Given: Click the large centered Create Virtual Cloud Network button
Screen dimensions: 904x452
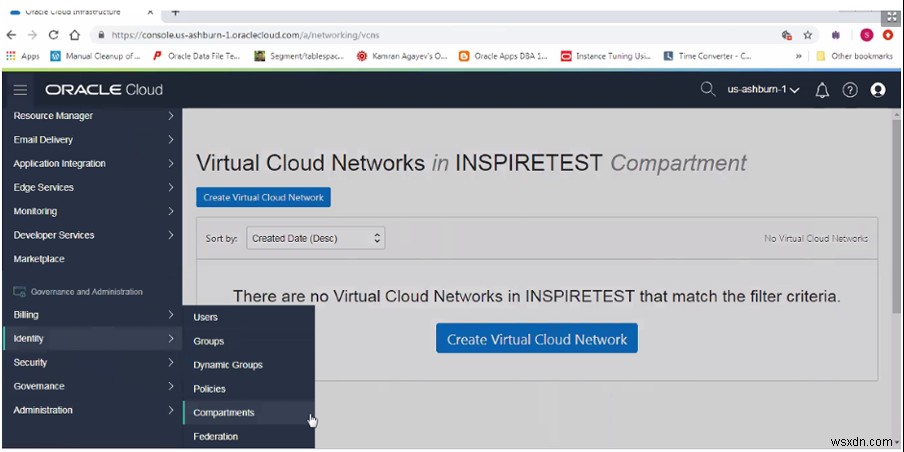Looking at the screenshot, I should click(537, 338).
